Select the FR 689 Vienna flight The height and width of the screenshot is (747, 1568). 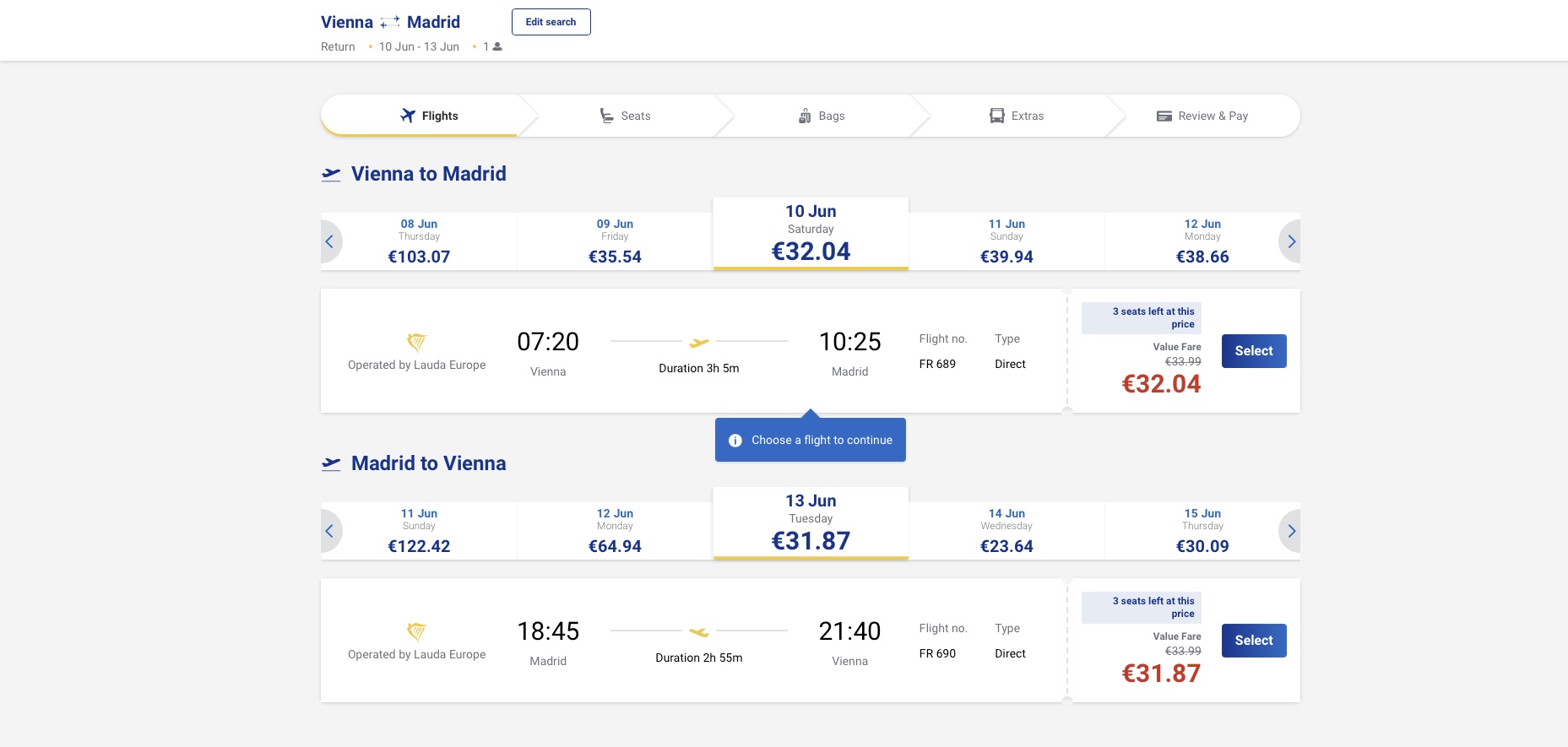pyautogui.click(x=1253, y=351)
